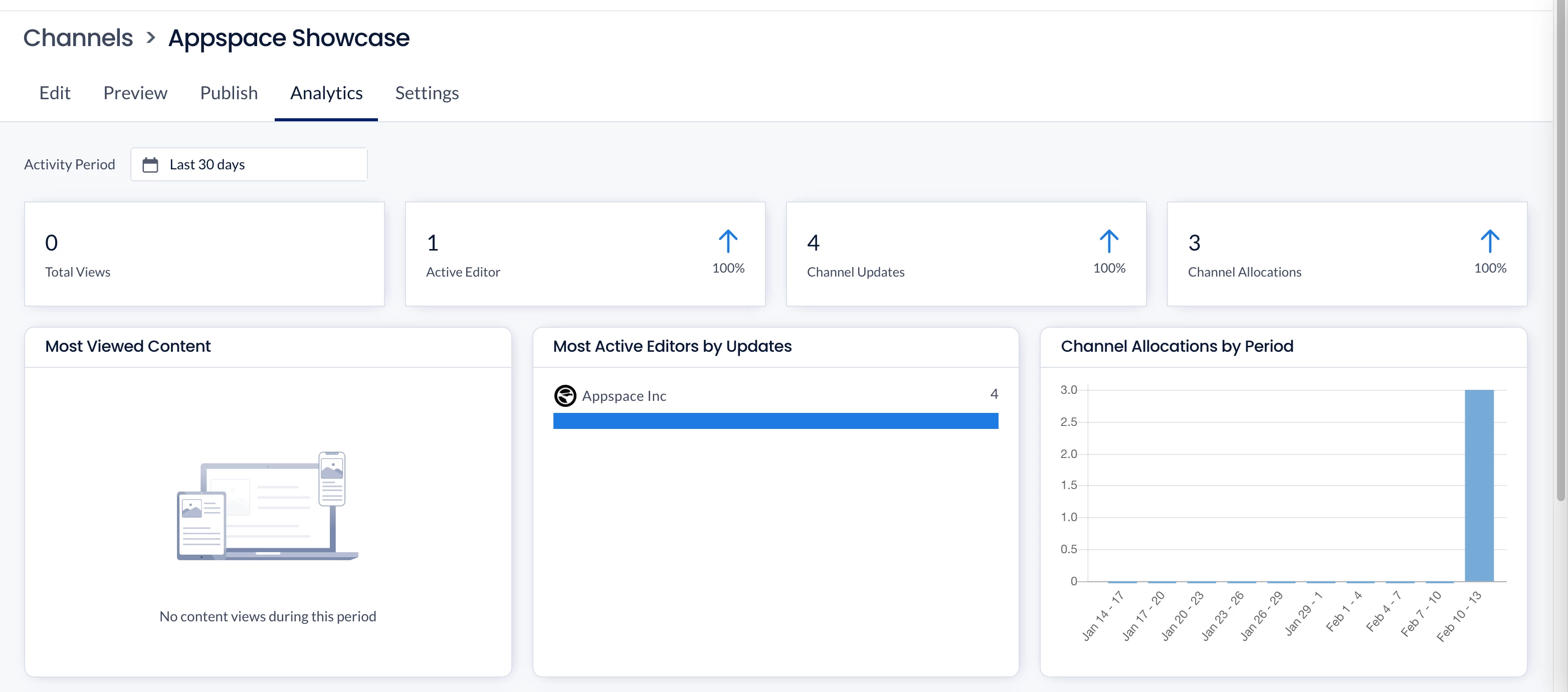The width and height of the screenshot is (1568, 692).
Task: Click the breadcrumb chevron after Channels
Action: point(151,39)
